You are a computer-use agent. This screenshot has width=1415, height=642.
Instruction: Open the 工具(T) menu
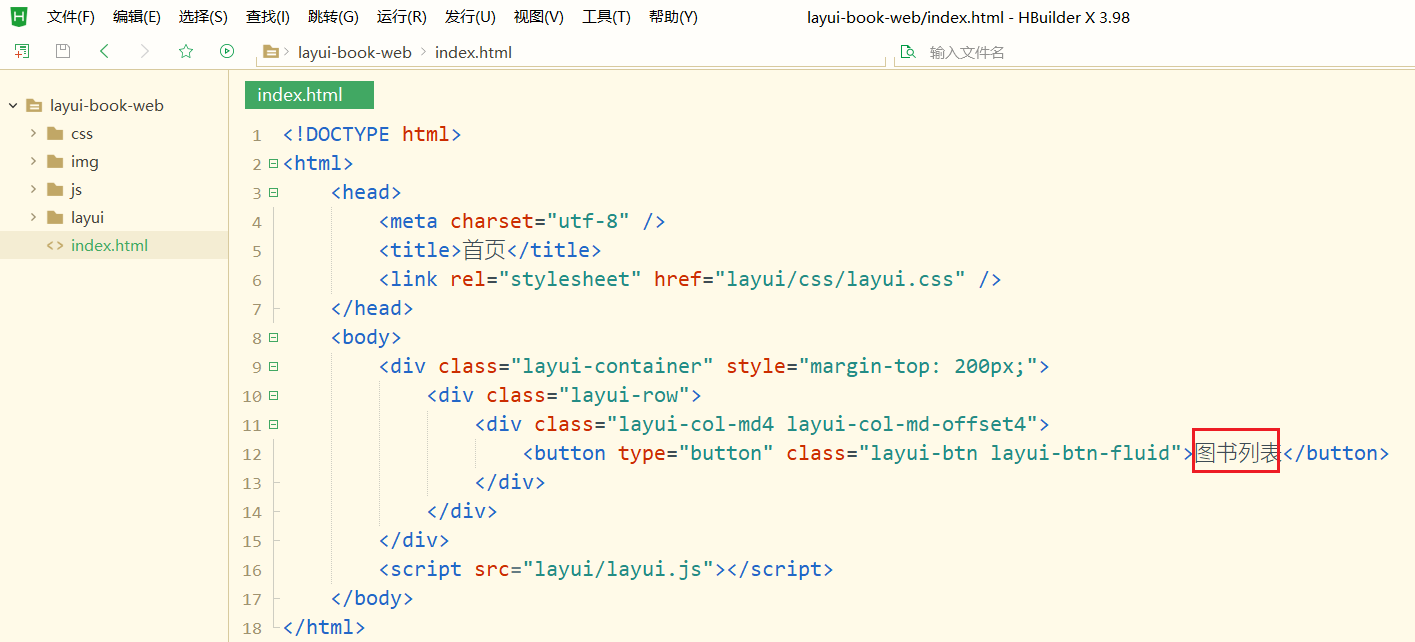(606, 17)
